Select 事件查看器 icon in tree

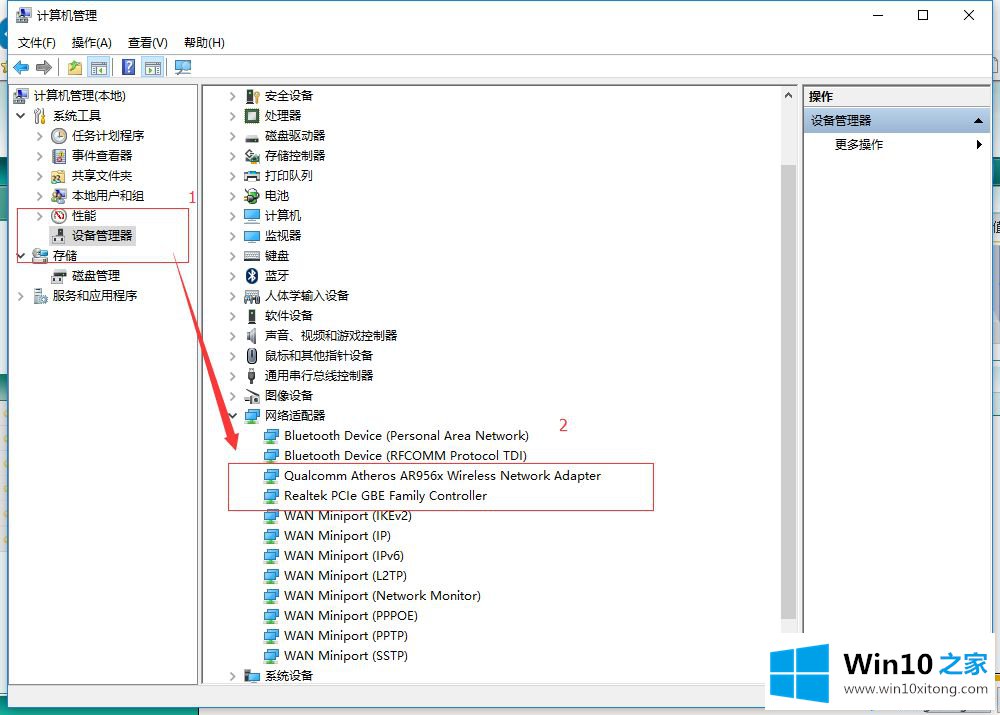59,156
